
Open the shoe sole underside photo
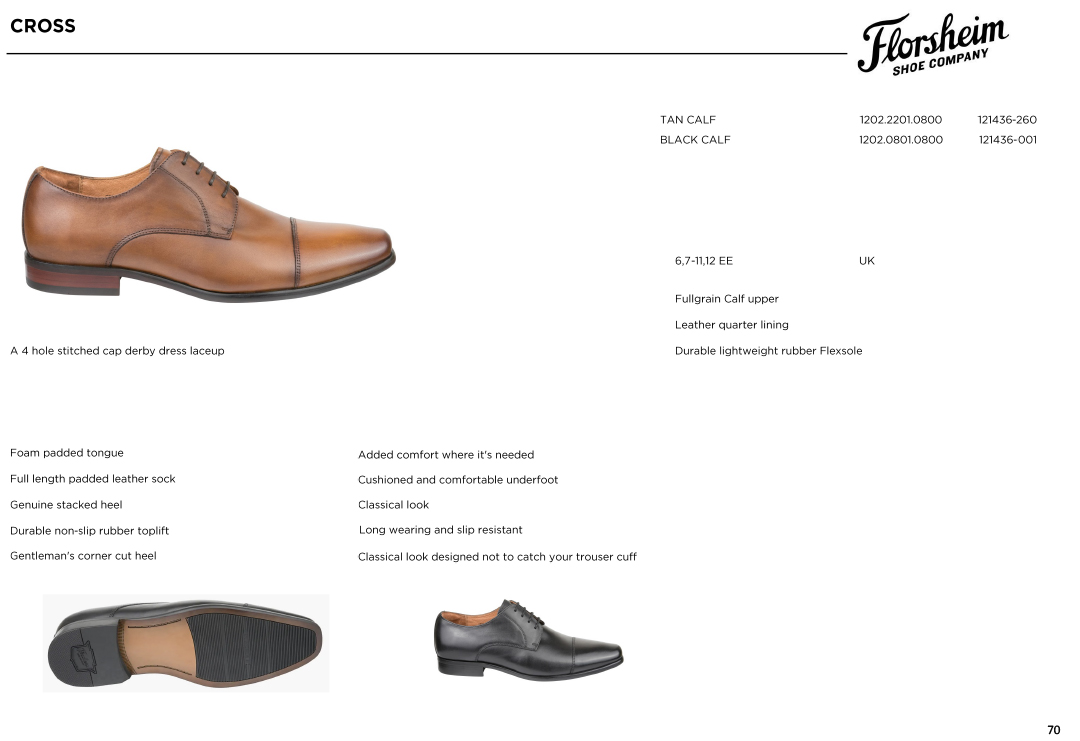point(186,643)
